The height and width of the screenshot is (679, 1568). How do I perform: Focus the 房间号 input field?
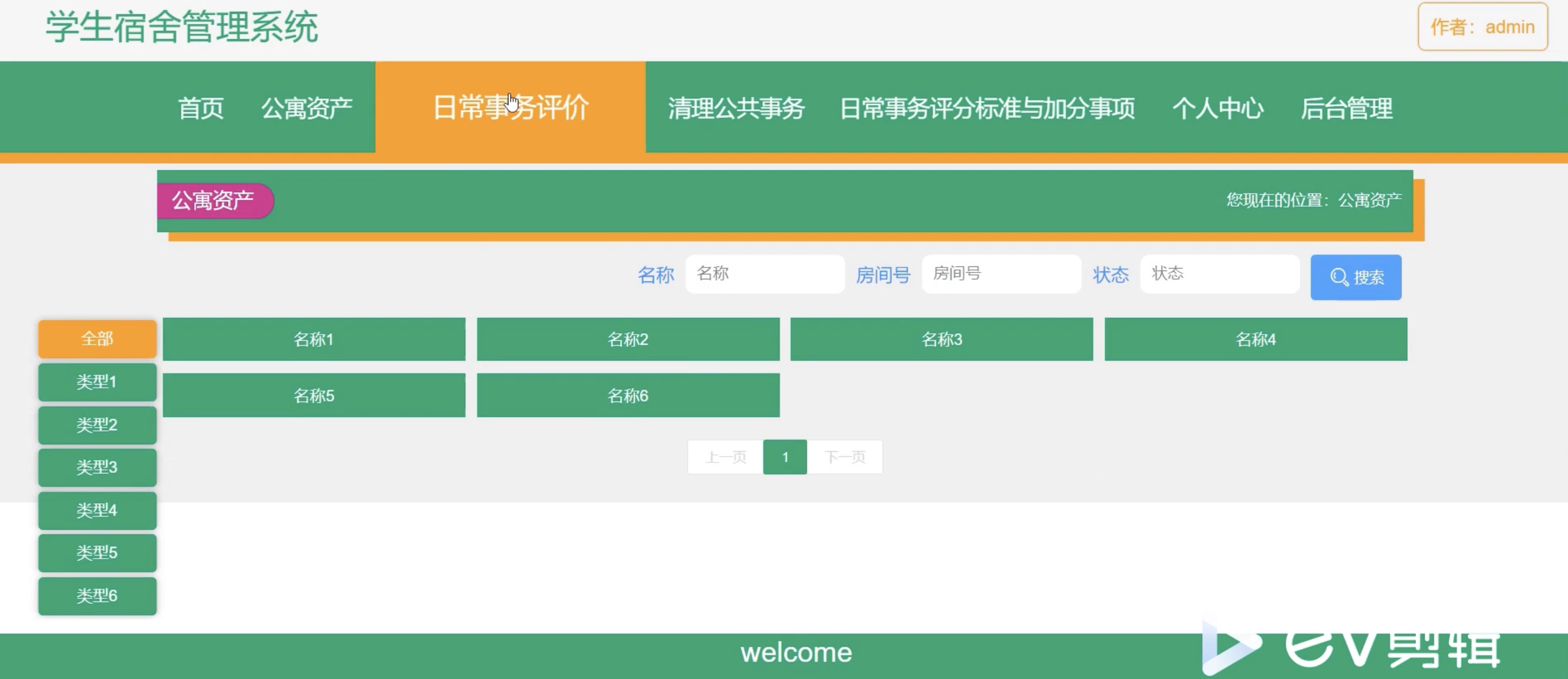pos(1000,274)
